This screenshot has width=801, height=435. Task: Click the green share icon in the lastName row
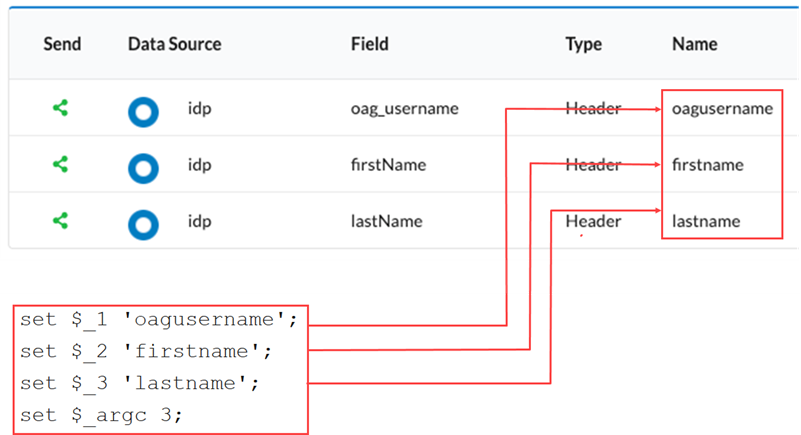pyautogui.click(x=60, y=221)
